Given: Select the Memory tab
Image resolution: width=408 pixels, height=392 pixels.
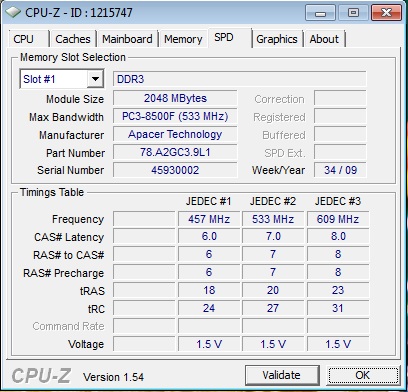Looking at the screenshot, I should pos(183,39).
